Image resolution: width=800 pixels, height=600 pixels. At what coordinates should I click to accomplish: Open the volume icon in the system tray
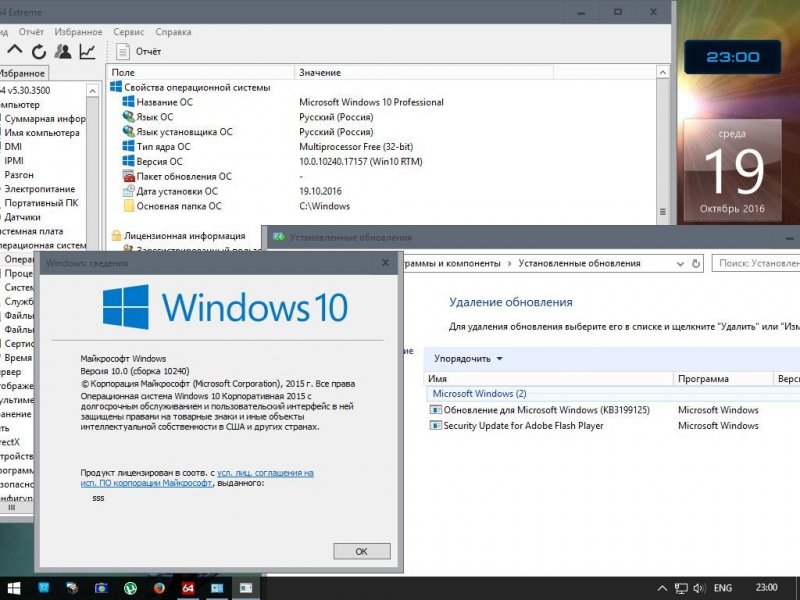click(699, 588)
